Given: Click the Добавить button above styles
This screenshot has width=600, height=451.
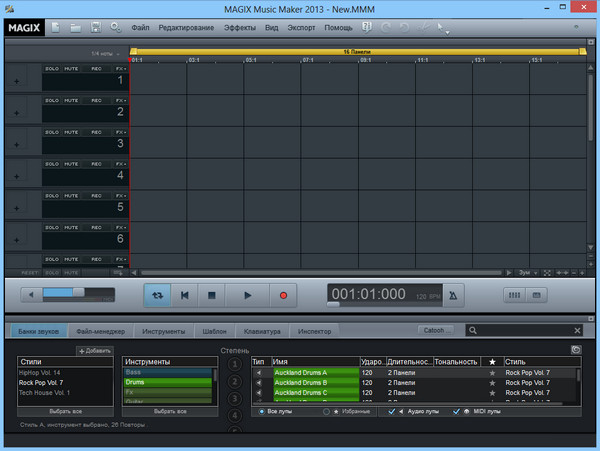Looking at the screenshot, I should tap(94, 352).
